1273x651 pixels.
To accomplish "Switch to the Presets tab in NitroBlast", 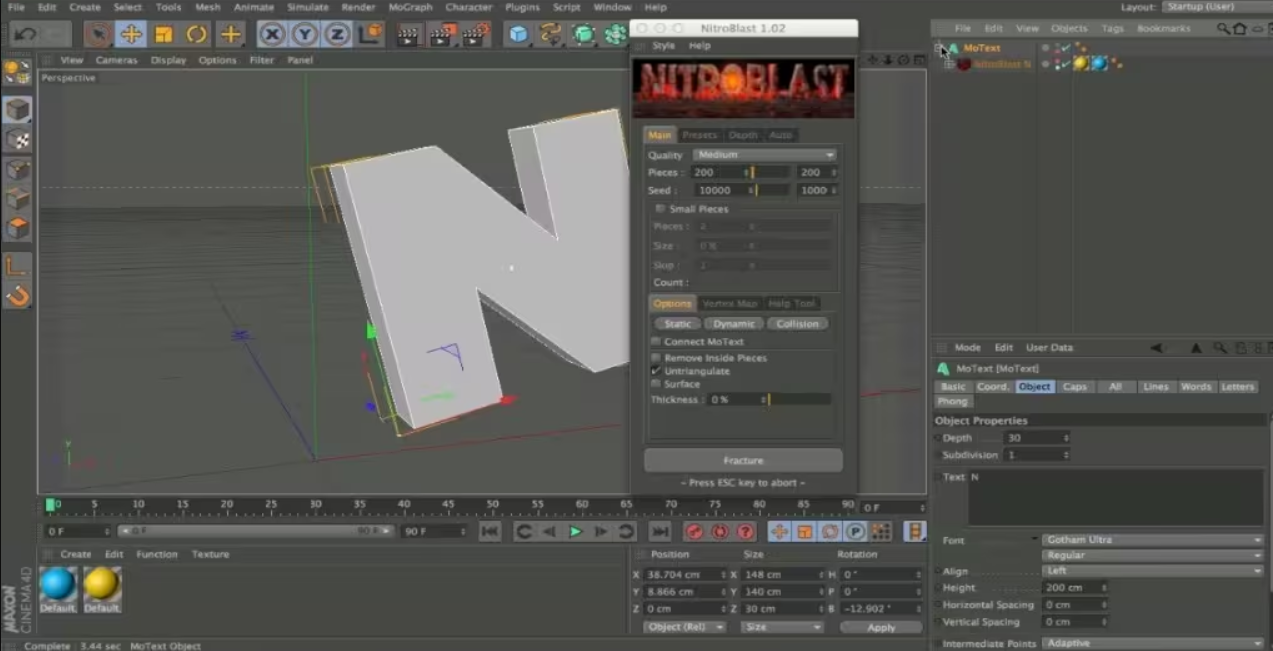I will point(700,135).
